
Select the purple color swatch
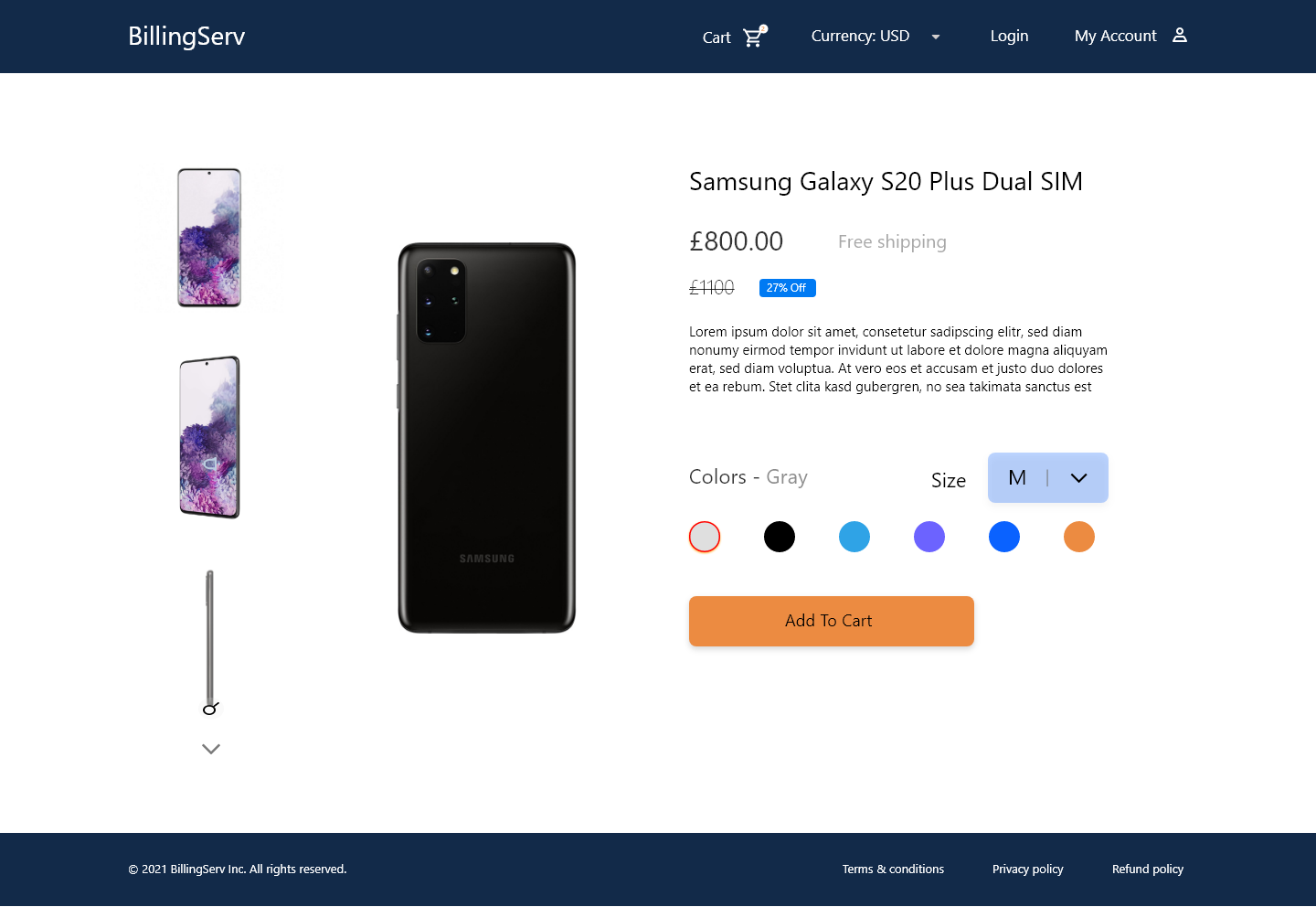point(929,537)
